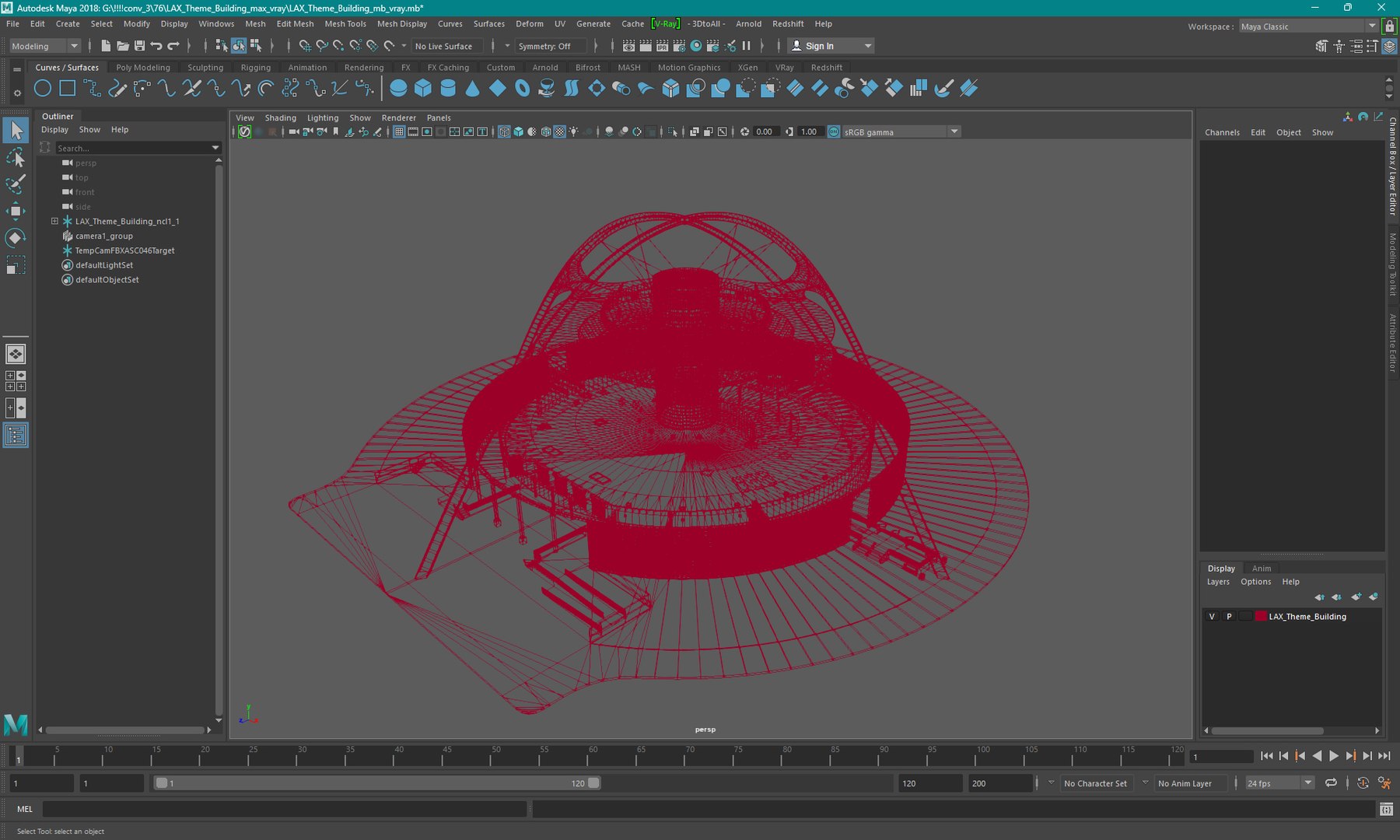Screen dimensions: 1400x840
Task: Create a NURBS Cone from shelf
Action: pyautogui.click(x=473, y=89)
